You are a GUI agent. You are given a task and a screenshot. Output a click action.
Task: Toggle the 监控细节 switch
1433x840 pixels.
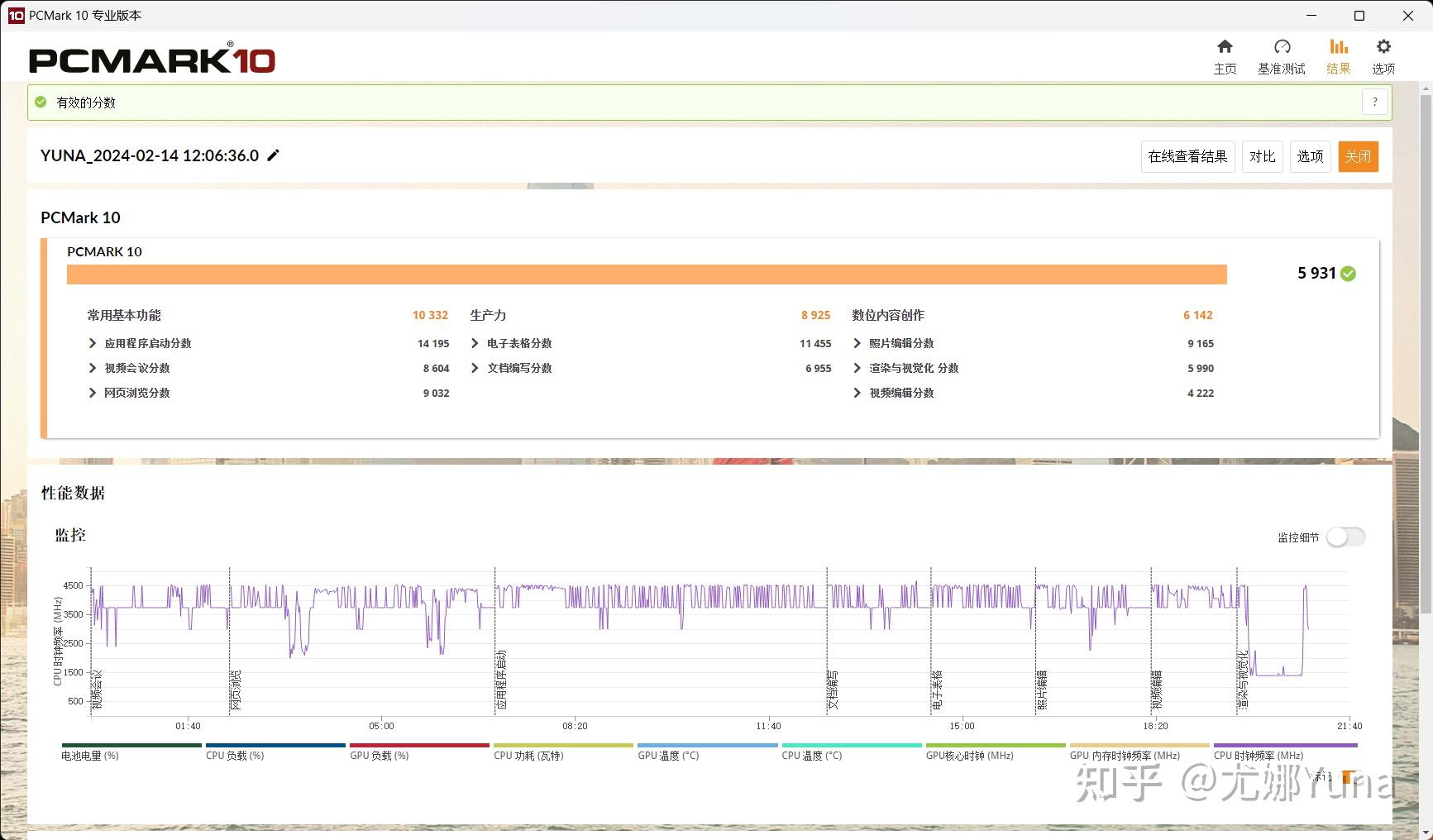1345,537
